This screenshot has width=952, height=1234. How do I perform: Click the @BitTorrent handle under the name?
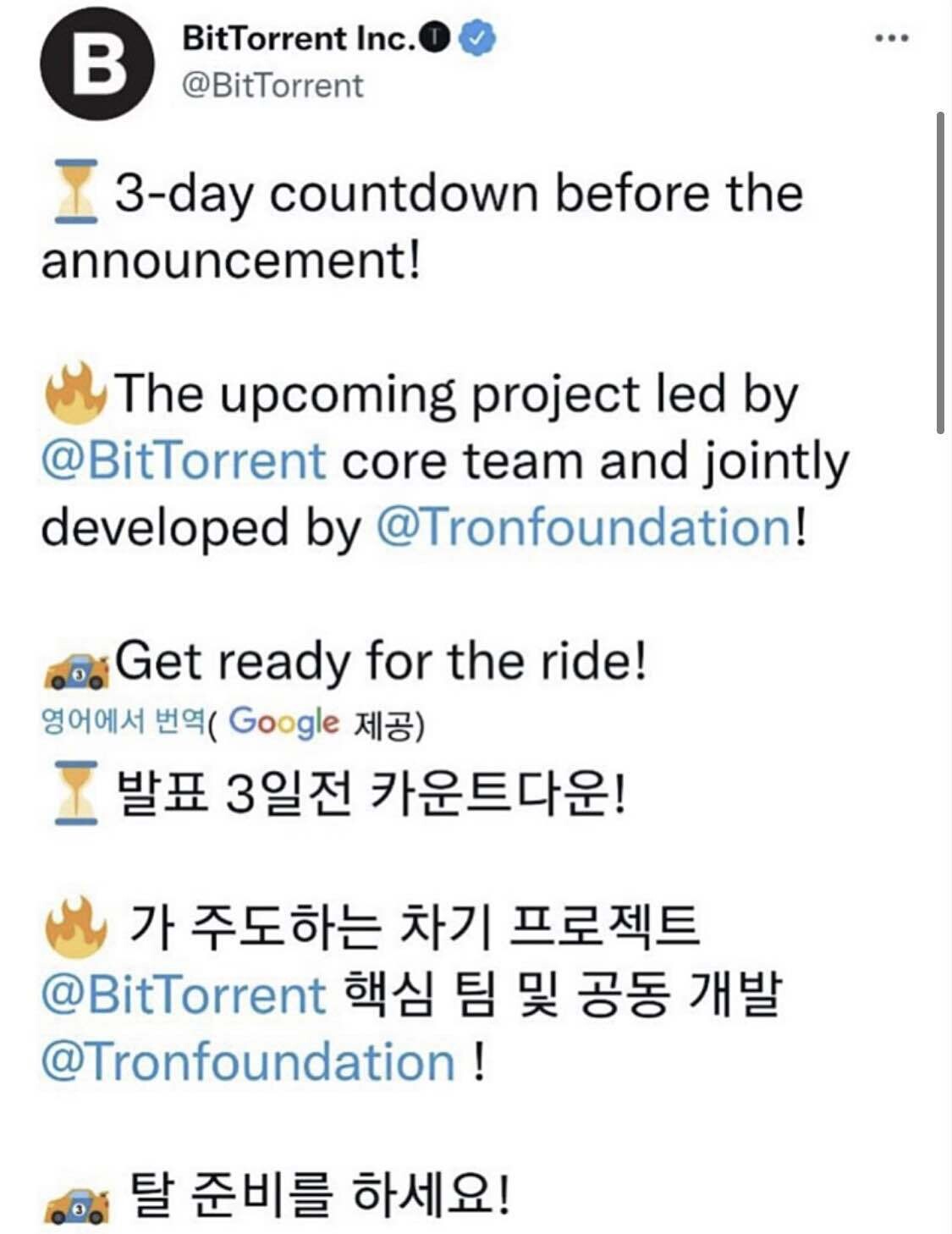coord(272,86)
